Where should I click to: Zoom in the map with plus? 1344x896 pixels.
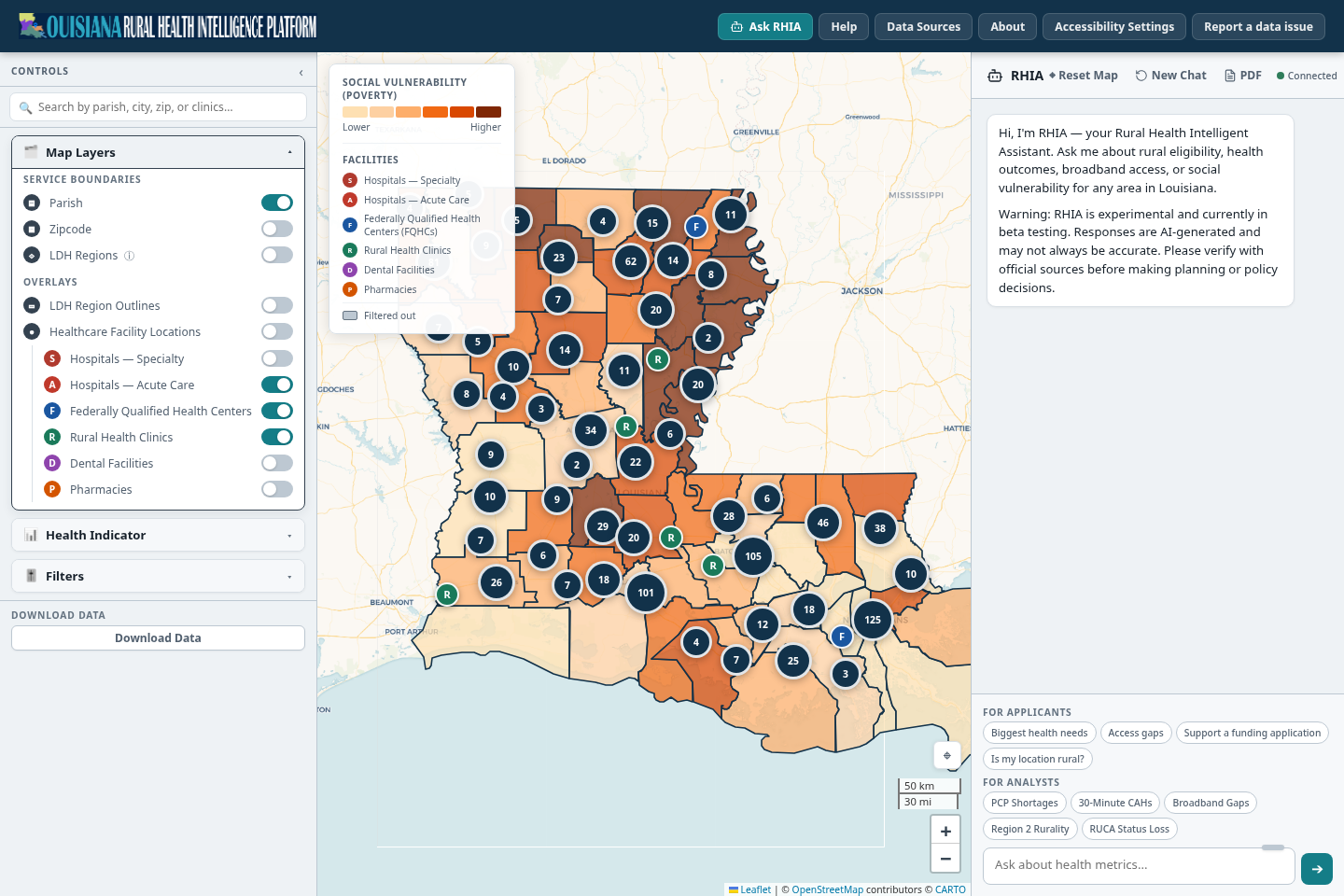tap(945, 831)
